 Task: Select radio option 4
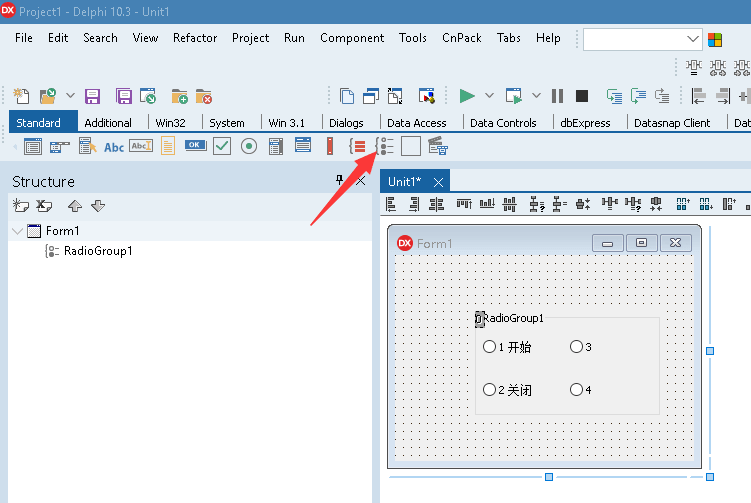click(x=581, y=390)
